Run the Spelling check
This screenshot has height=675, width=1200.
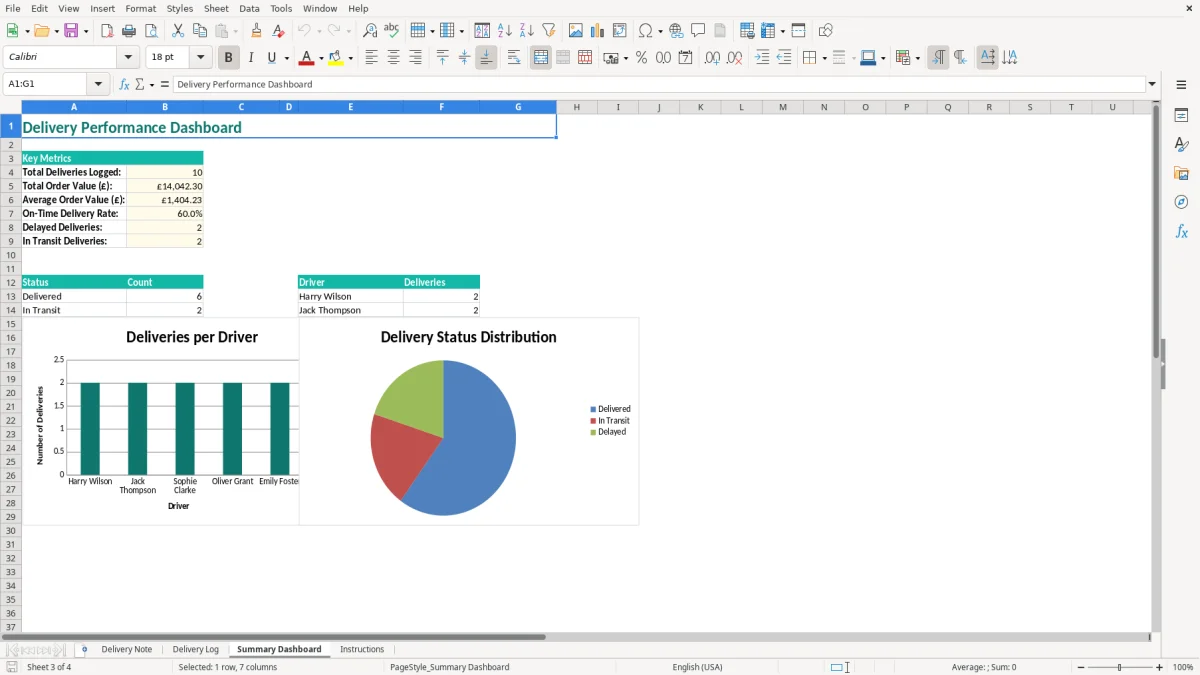(392, 31)
